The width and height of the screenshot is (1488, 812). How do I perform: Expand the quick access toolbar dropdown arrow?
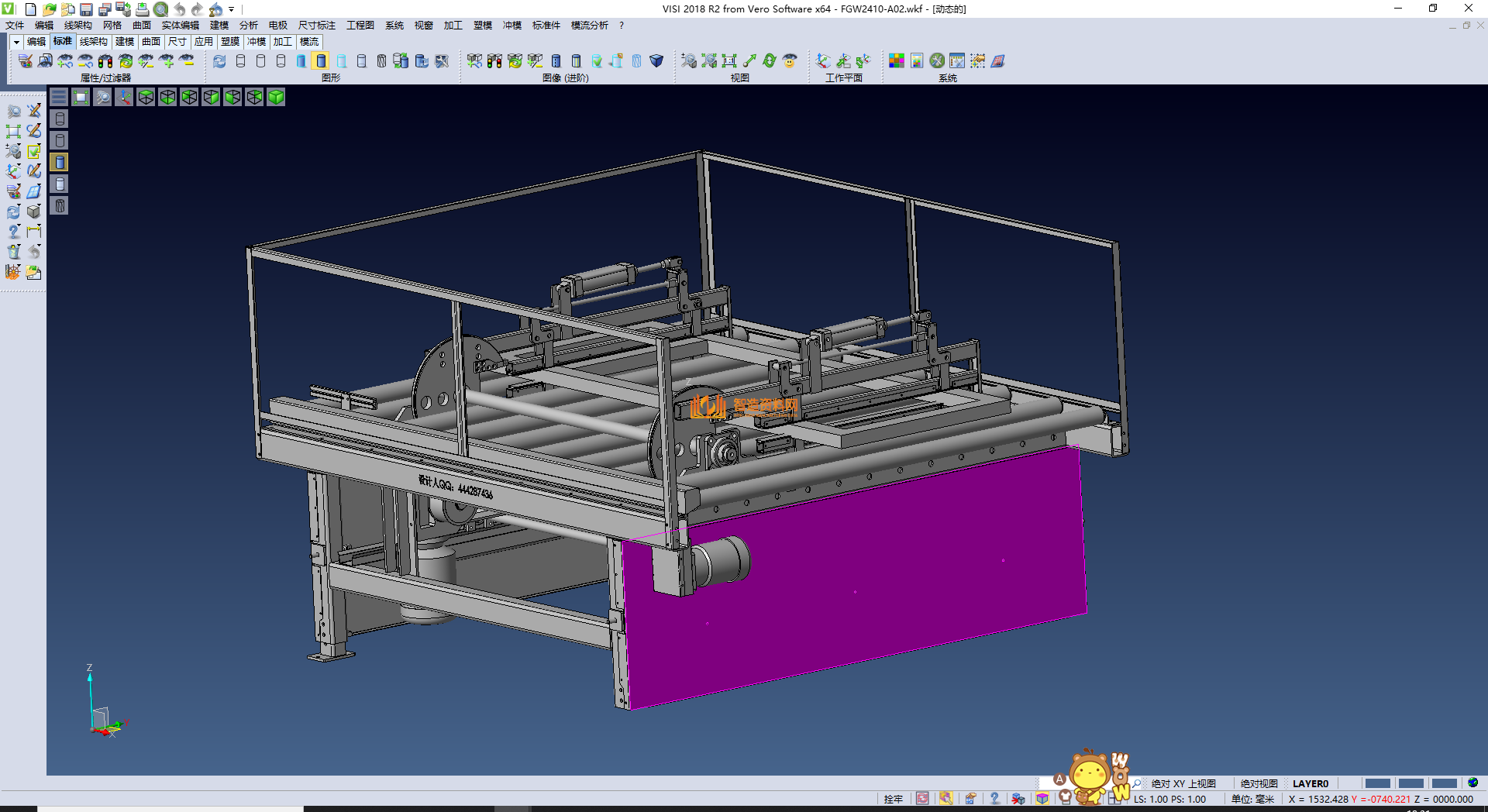232,9
